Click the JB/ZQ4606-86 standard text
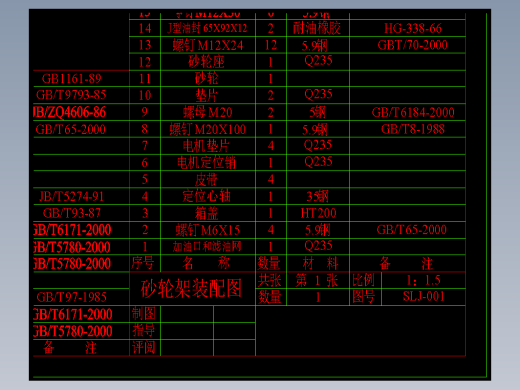520x390 pixels. [x=70, y=112]
